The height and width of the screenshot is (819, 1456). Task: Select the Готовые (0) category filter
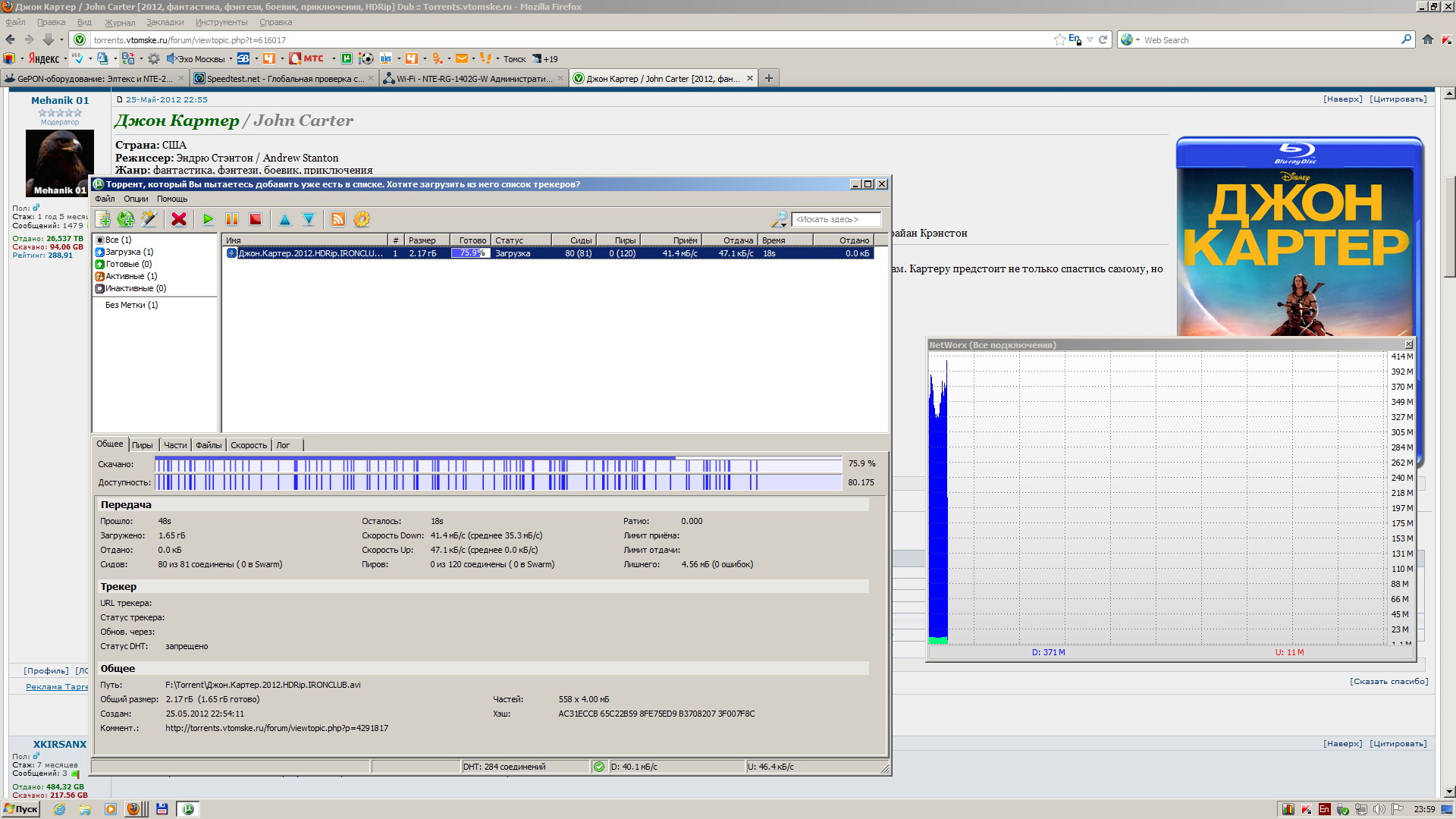tap(128, 264)
